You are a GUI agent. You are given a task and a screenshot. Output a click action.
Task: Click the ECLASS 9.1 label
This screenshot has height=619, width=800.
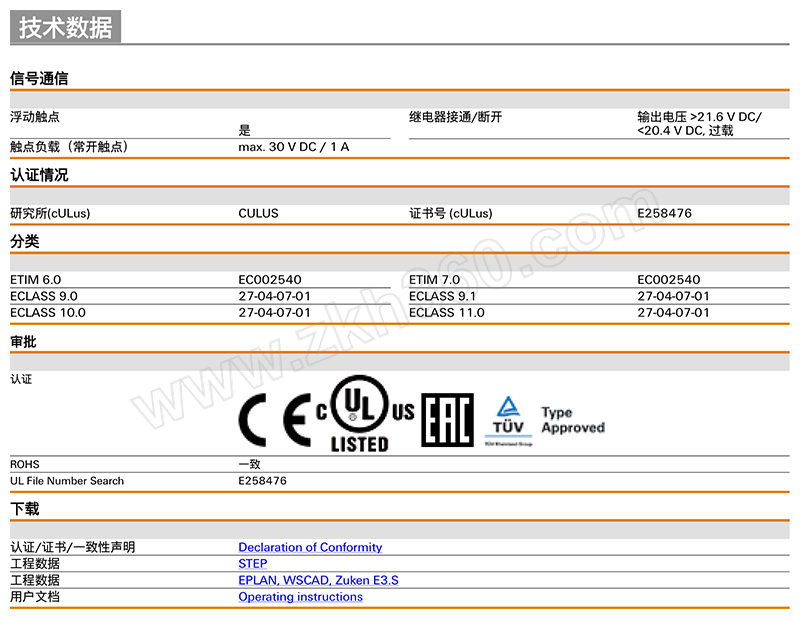[442, 296]
